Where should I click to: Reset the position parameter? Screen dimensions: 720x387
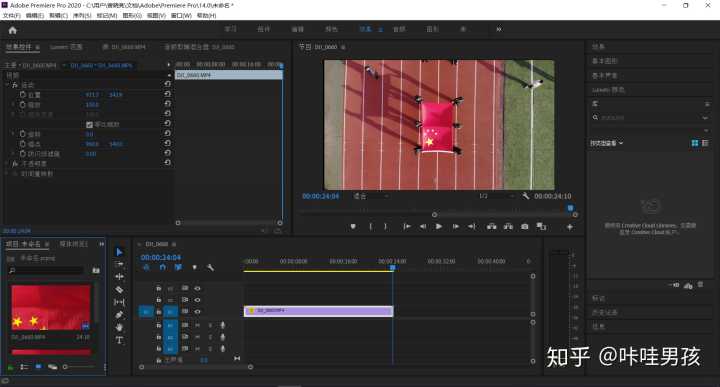pos(168,94)
